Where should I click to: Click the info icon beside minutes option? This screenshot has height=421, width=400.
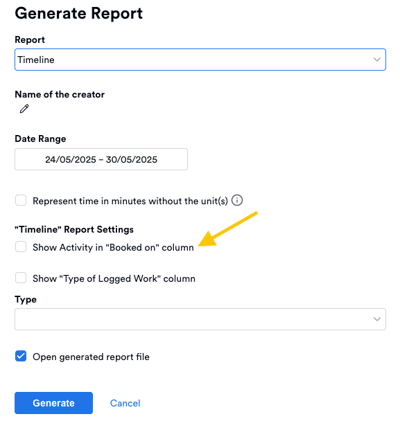click(x=237, y=200)
